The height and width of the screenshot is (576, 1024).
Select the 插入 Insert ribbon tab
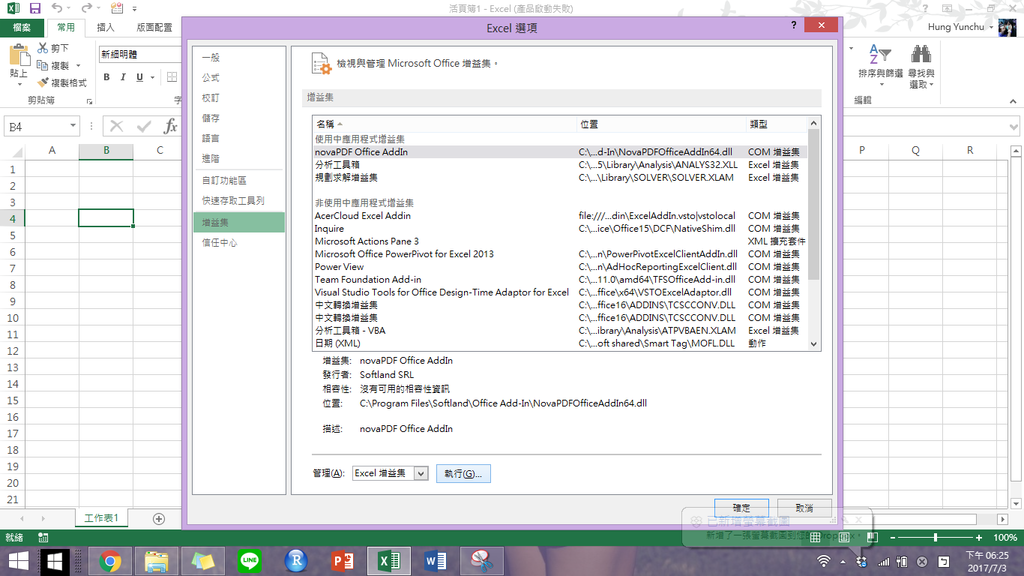point(105,27)
